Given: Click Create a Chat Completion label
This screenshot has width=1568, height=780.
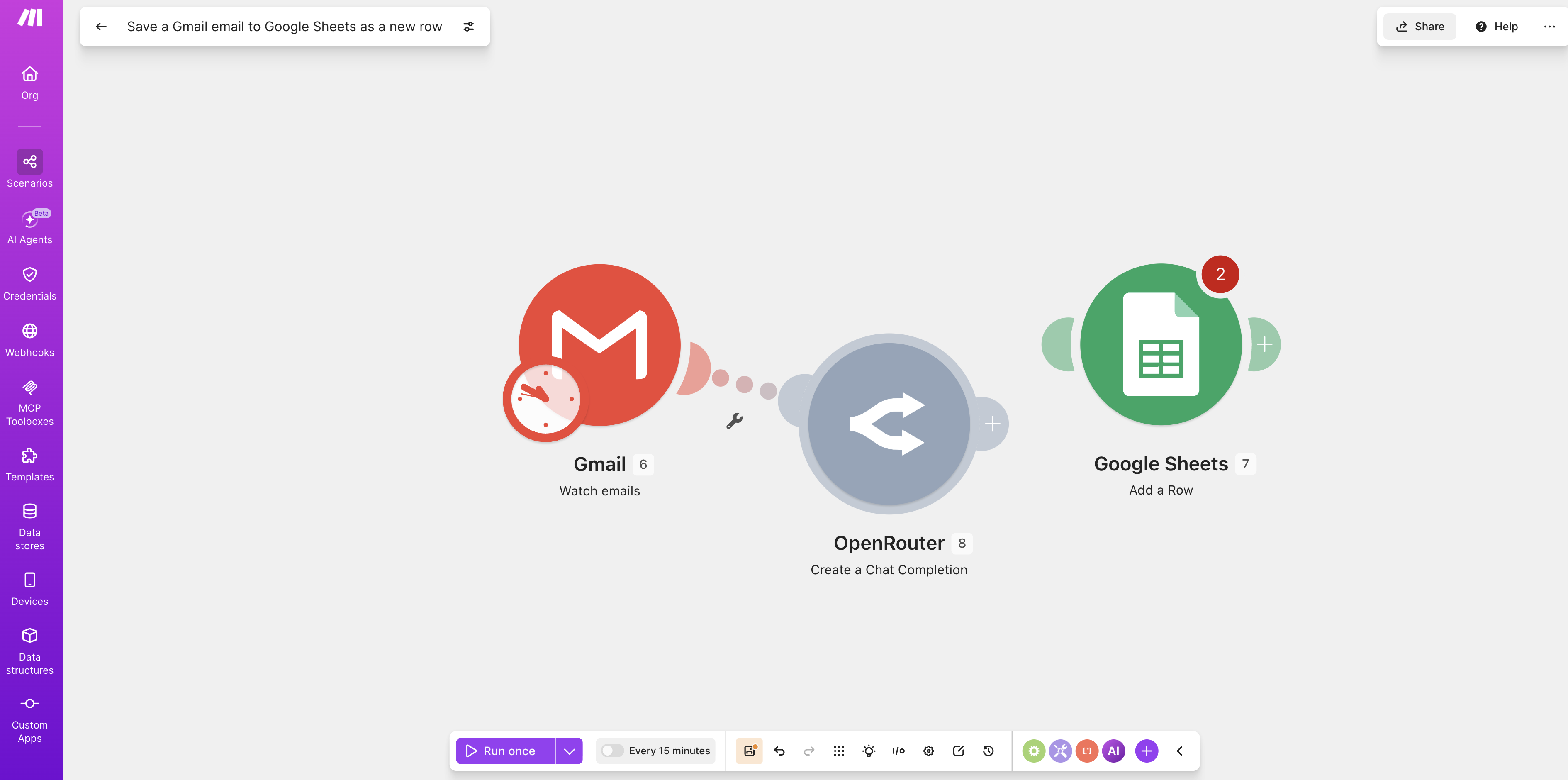Looking at the screenshot, I should (889, 570).
